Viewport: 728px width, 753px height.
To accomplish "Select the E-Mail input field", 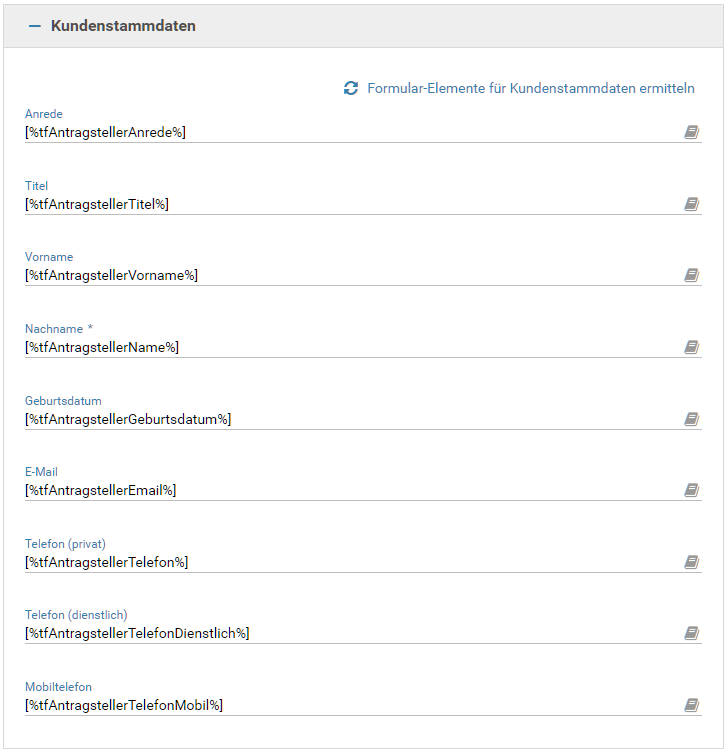I will (x=350, y=490).
